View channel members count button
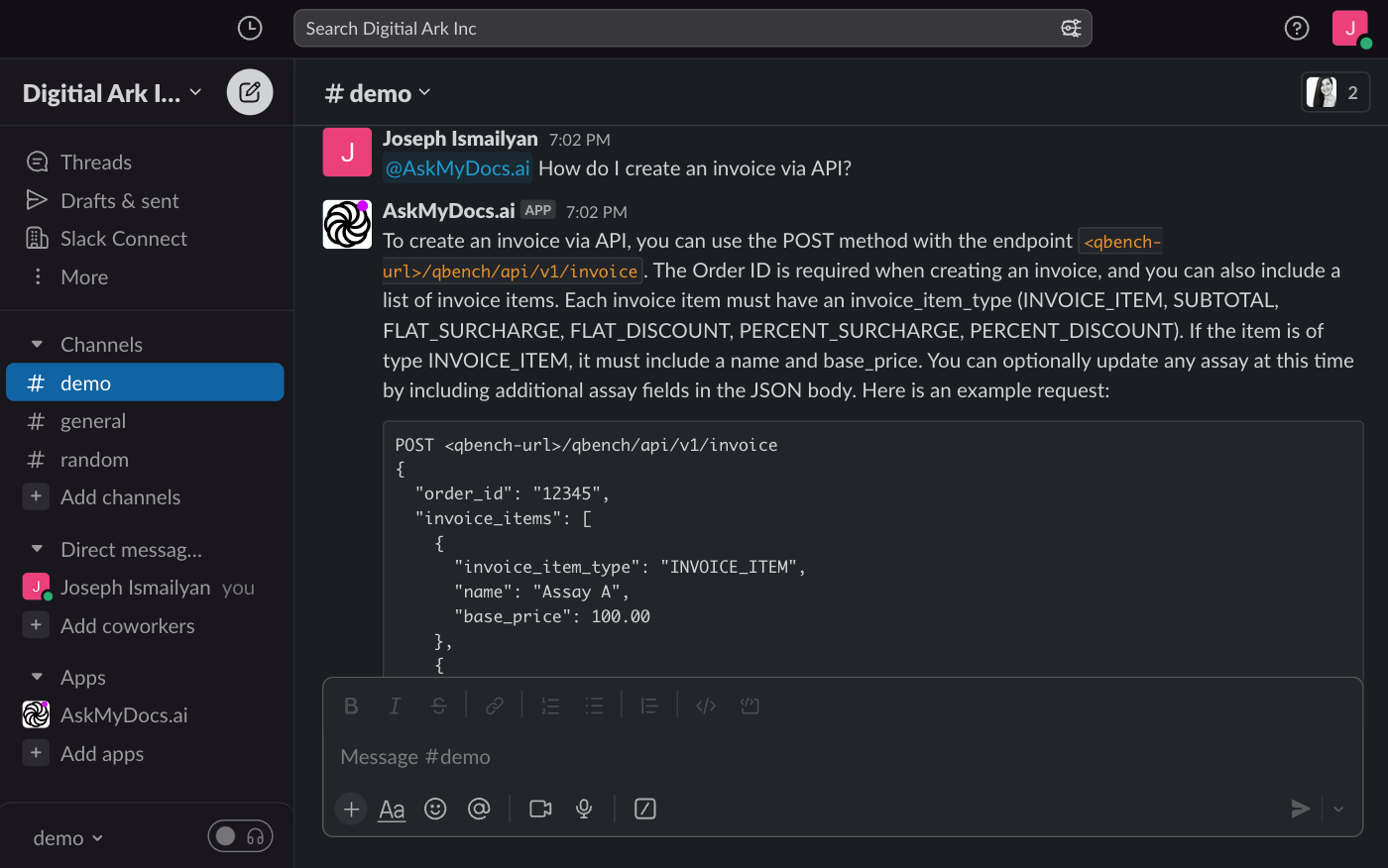 (x=1335, y=92)
